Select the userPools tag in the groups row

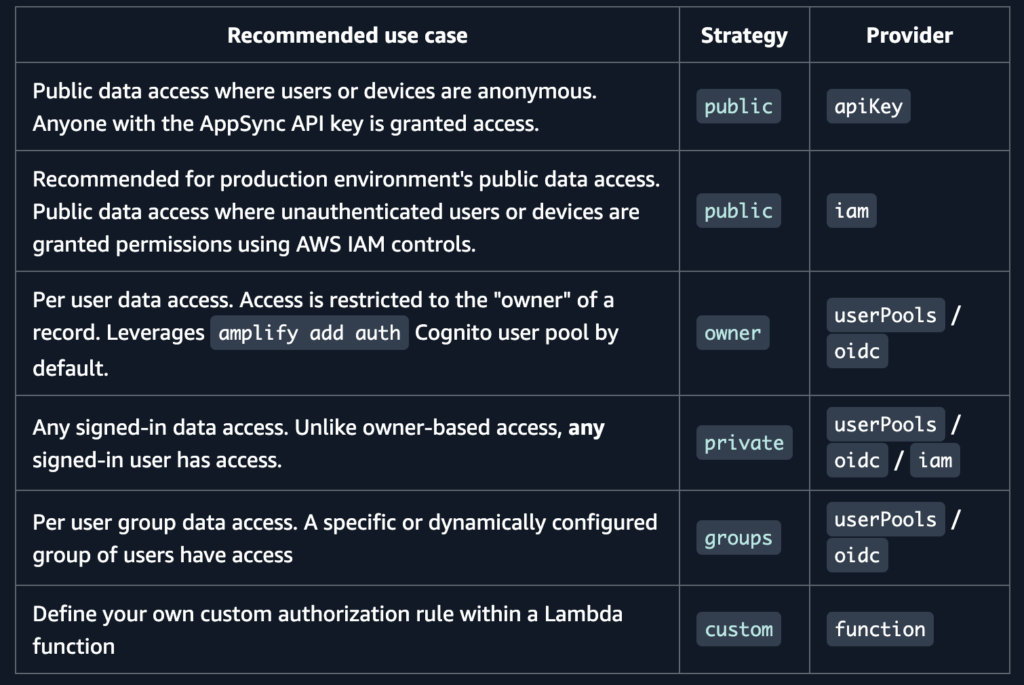[885, 520]
